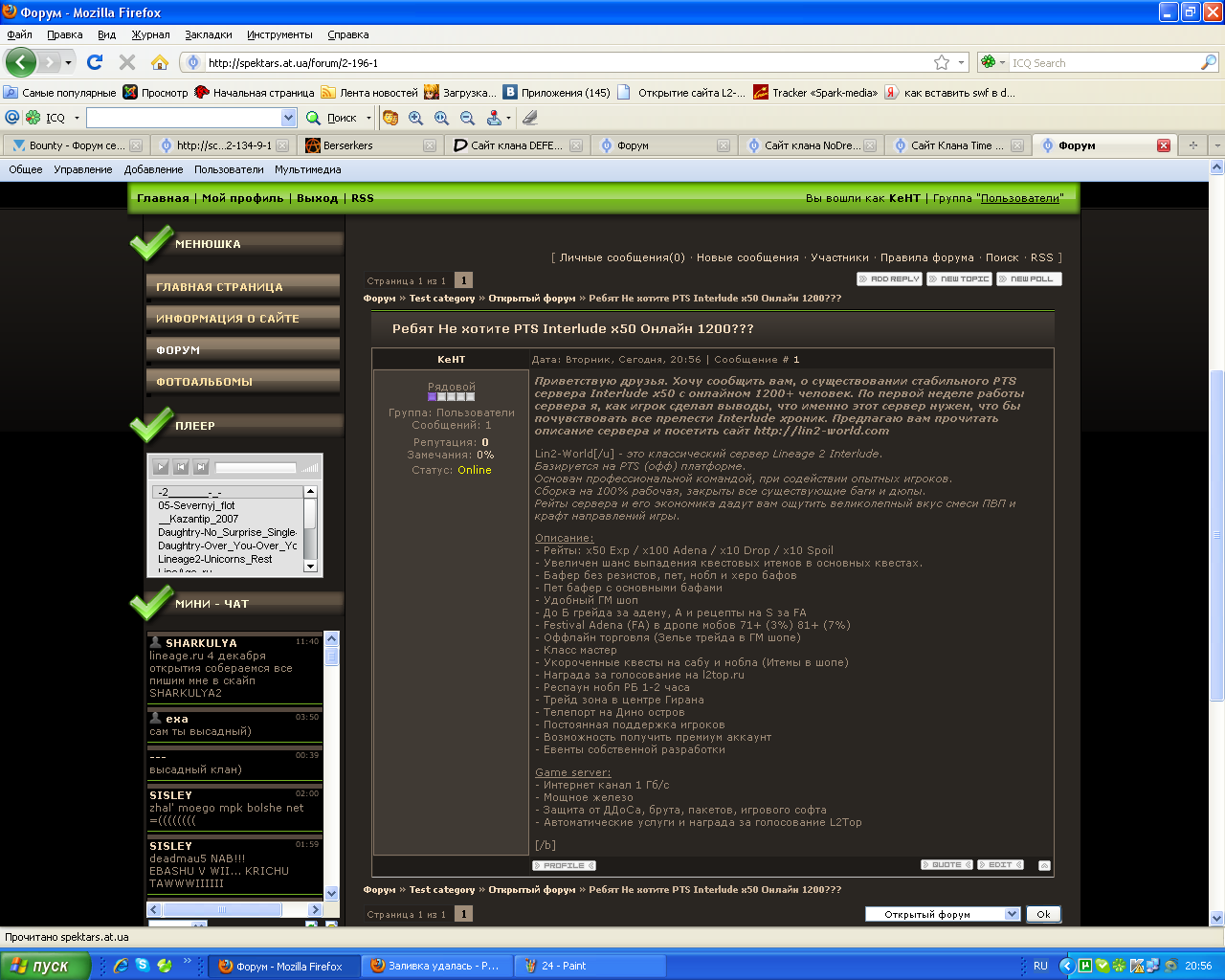Click the zoom out magnifier icon
This screenshot has height=980, width=1225.
(x=468, y=118)
